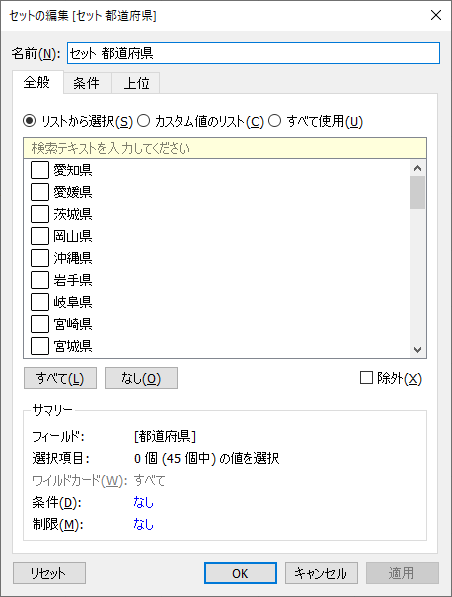The width and height of the screenshot is (452, 597).
Task: Close the セットの編集 dialog window
Action: pos(436,15)
